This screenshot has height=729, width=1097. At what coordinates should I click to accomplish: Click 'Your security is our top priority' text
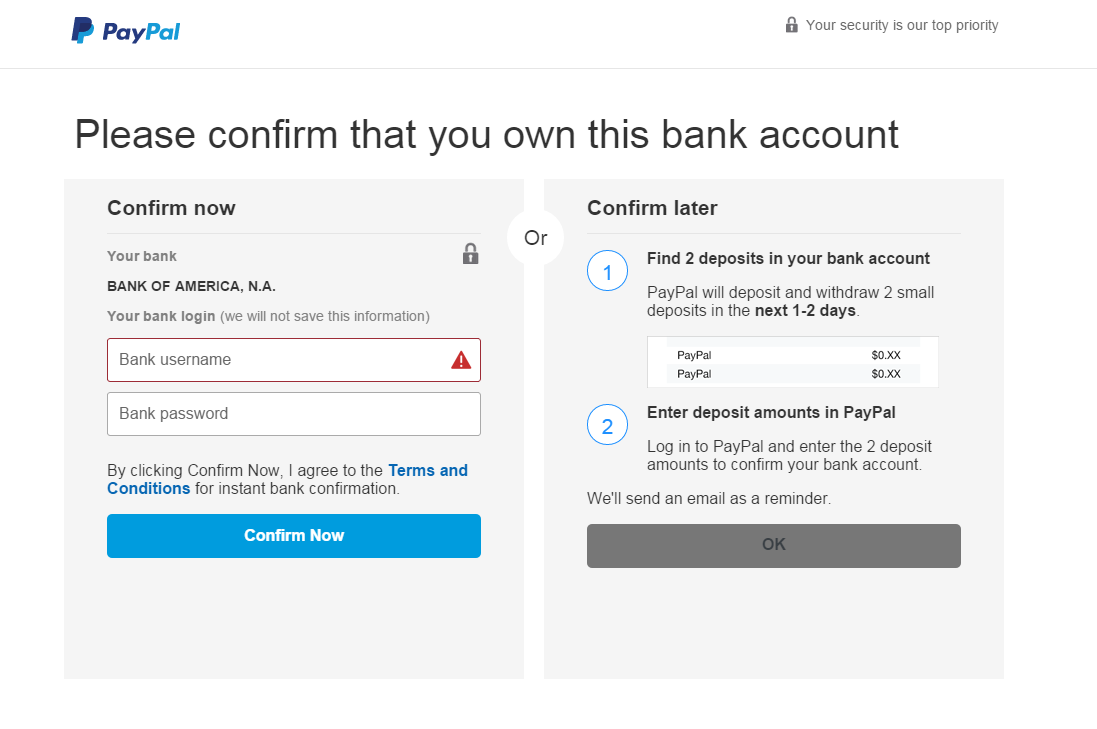(x=902, y=25)
